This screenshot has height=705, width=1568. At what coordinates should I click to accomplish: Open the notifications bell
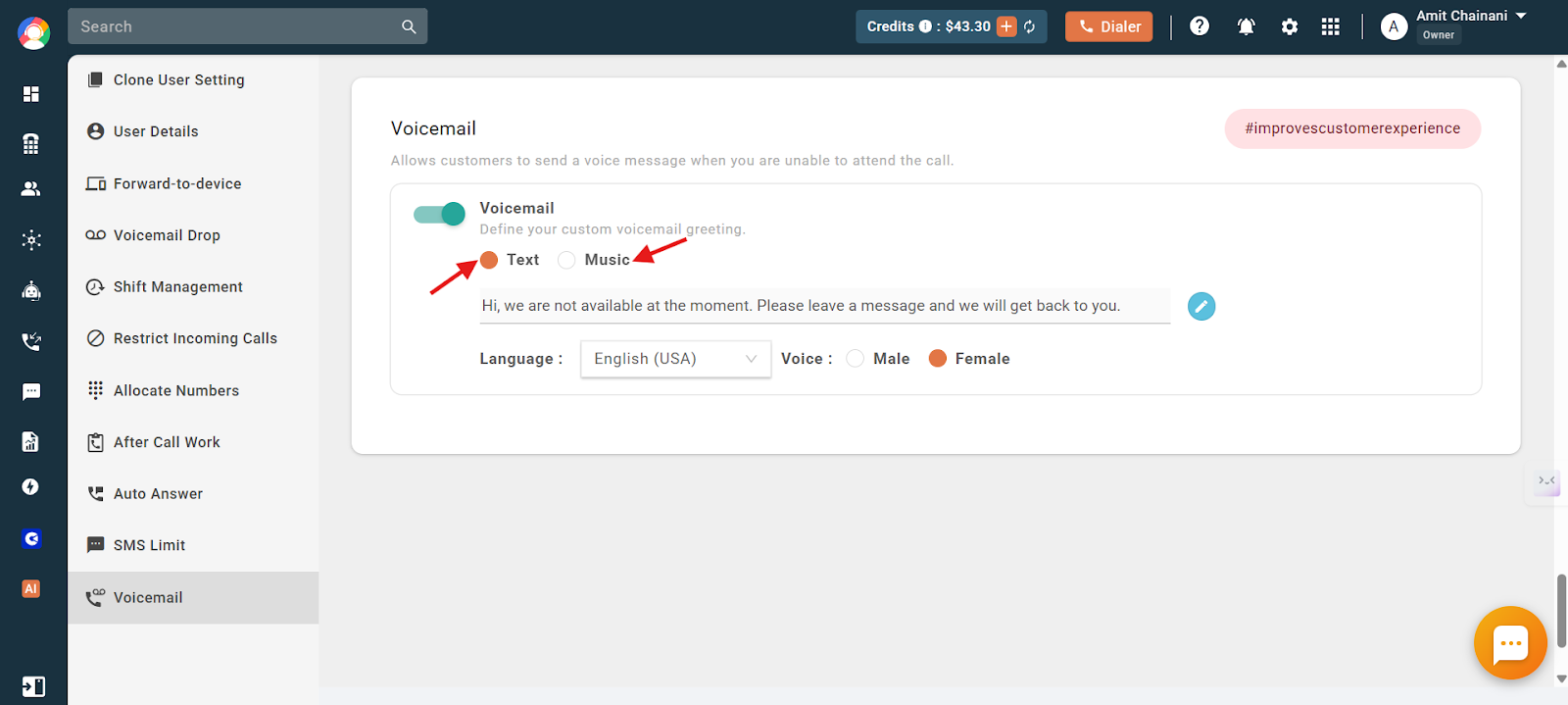(1246, 26)
